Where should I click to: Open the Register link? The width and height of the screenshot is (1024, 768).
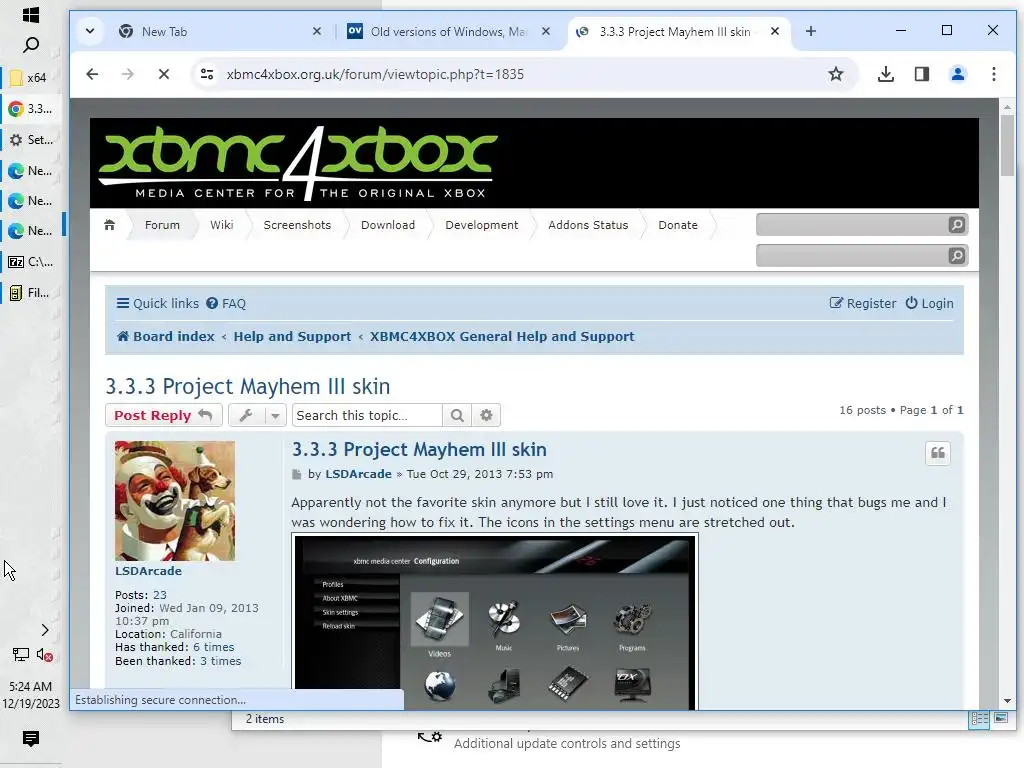pos(863,304)
